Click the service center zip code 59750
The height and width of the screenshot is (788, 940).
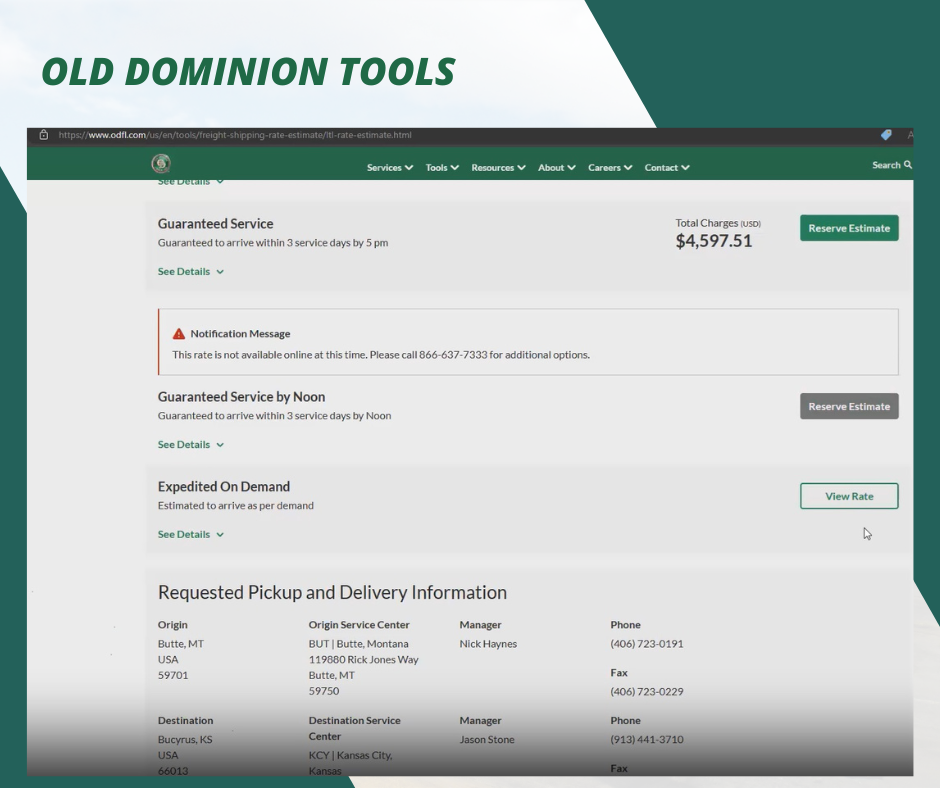pyautogui.click(x=324, y=691)
